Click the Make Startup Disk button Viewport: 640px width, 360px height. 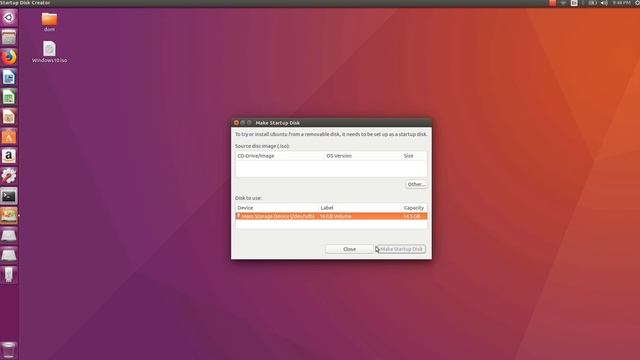coord(401,249)
